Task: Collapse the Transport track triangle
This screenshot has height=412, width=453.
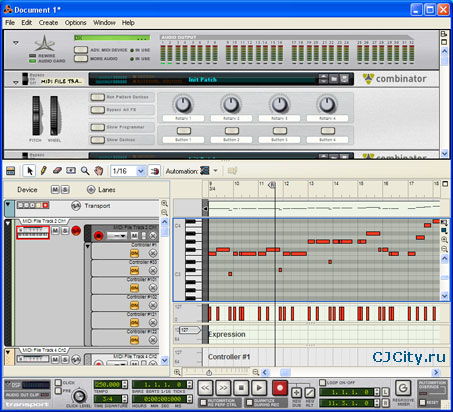Action: [x=8, y=204]
